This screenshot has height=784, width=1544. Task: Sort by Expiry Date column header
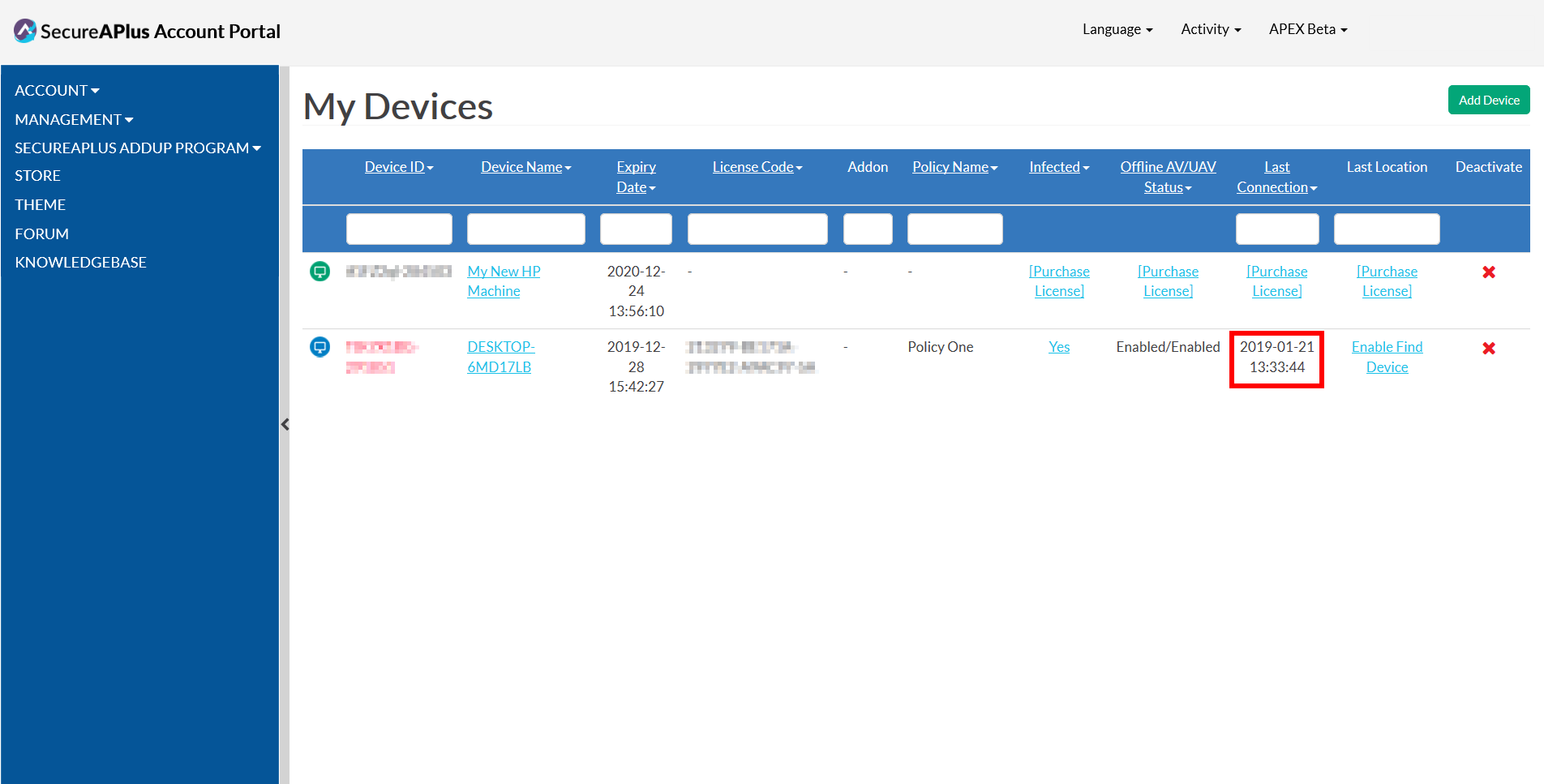click(x=636, y=177)
